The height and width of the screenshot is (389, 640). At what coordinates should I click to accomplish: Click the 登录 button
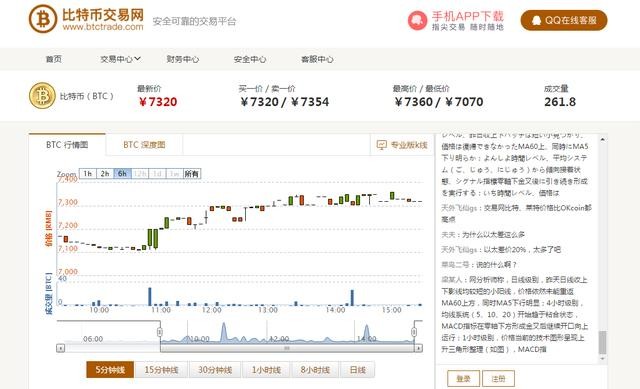[463, 378]
